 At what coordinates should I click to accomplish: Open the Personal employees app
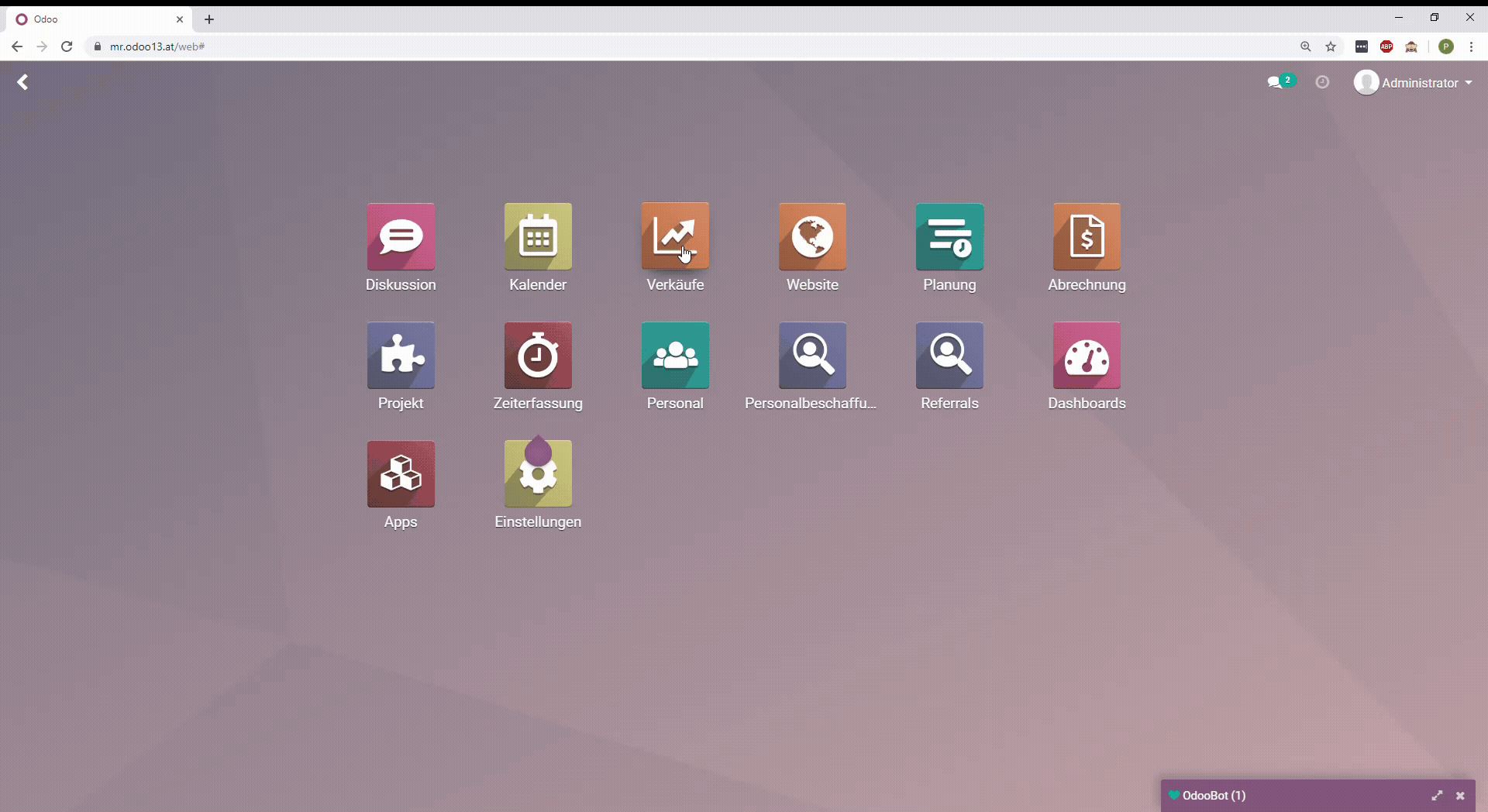[x=675, y=355]
